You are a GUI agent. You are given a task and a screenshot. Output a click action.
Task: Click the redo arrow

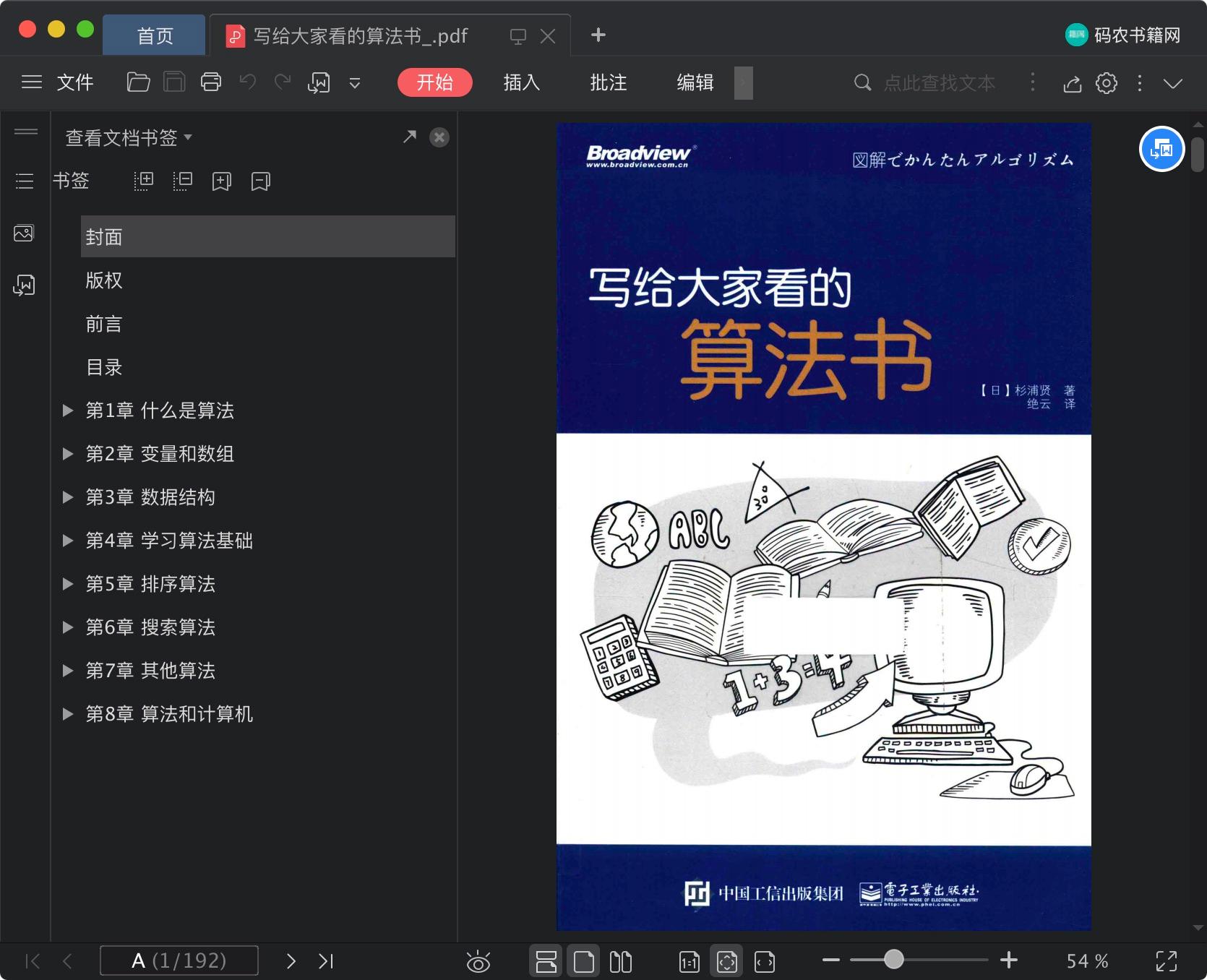(x=283, y=82)
